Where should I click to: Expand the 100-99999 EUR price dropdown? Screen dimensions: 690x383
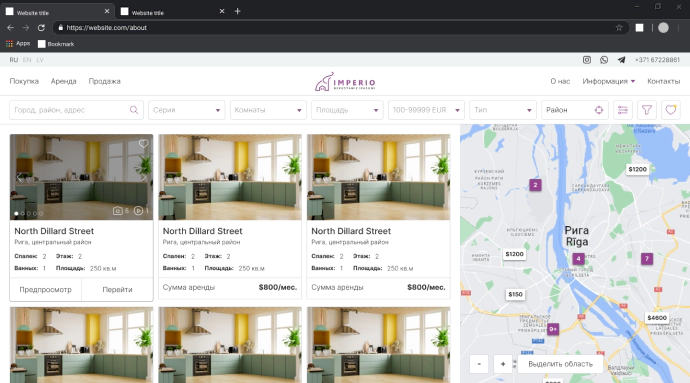click(426, 110)
